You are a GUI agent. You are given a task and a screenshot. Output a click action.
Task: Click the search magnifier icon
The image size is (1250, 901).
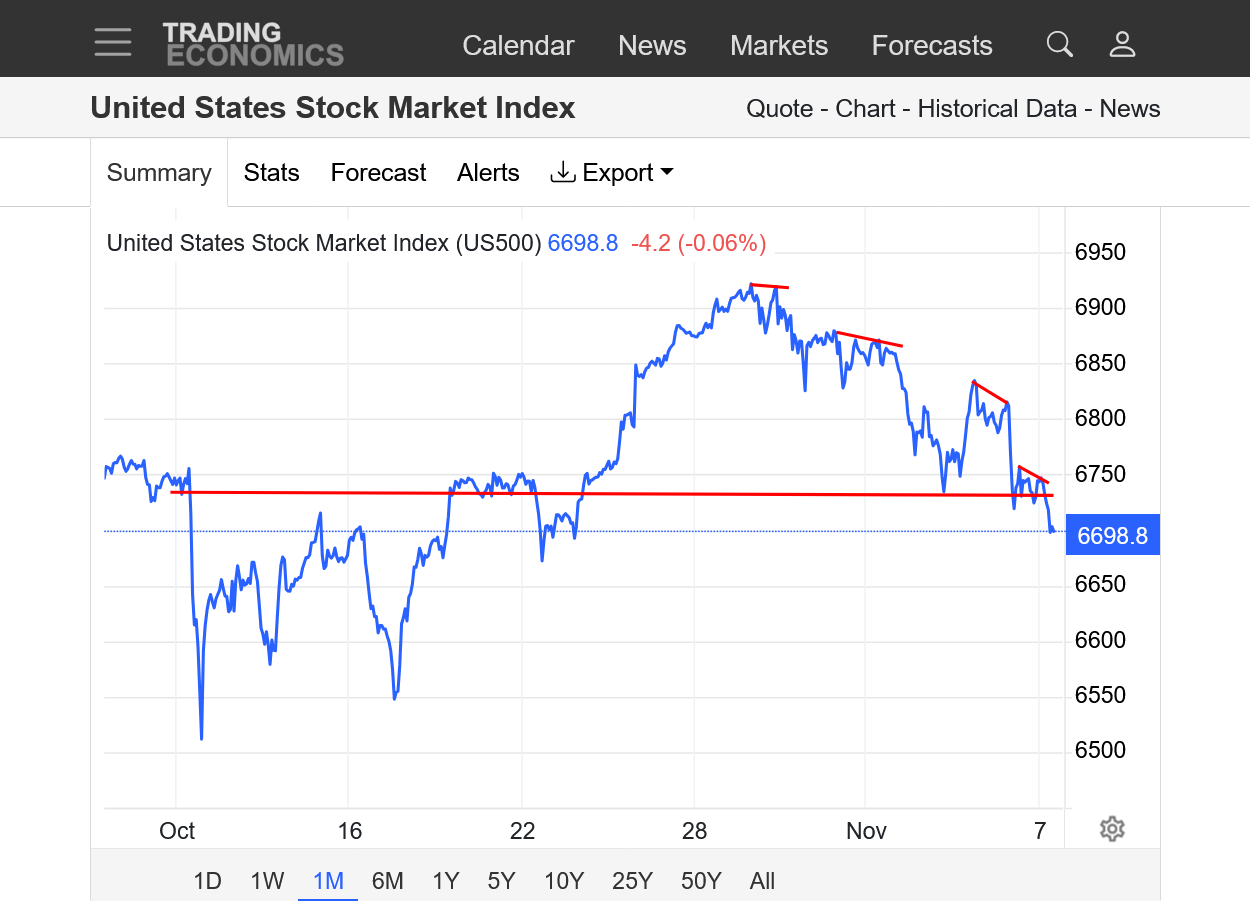(x=1059, y=44)
